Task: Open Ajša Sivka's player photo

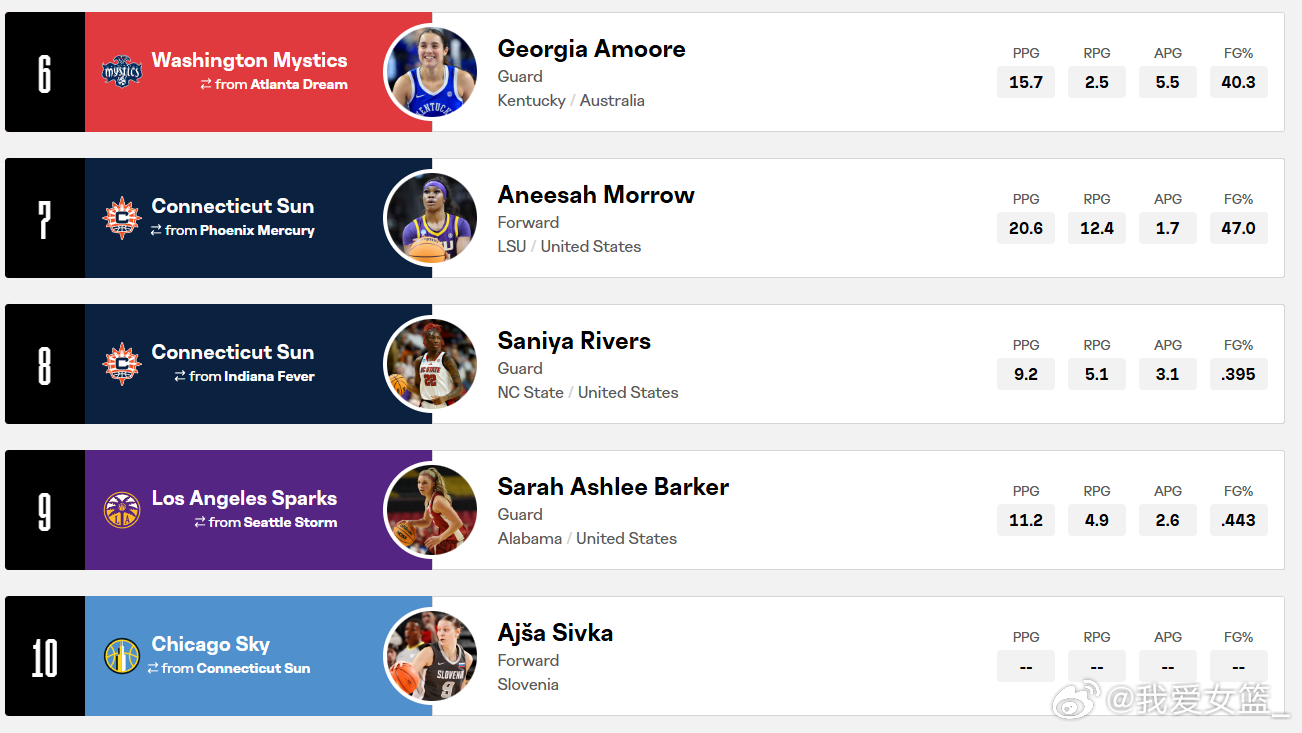Action: coord(431,656)
